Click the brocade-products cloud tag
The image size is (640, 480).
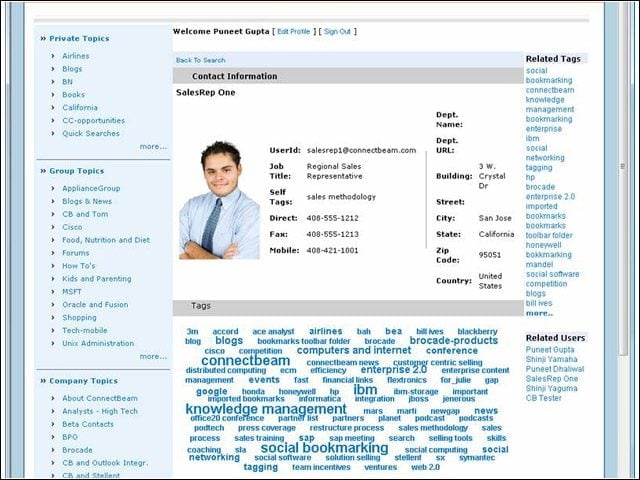(454, 341)
